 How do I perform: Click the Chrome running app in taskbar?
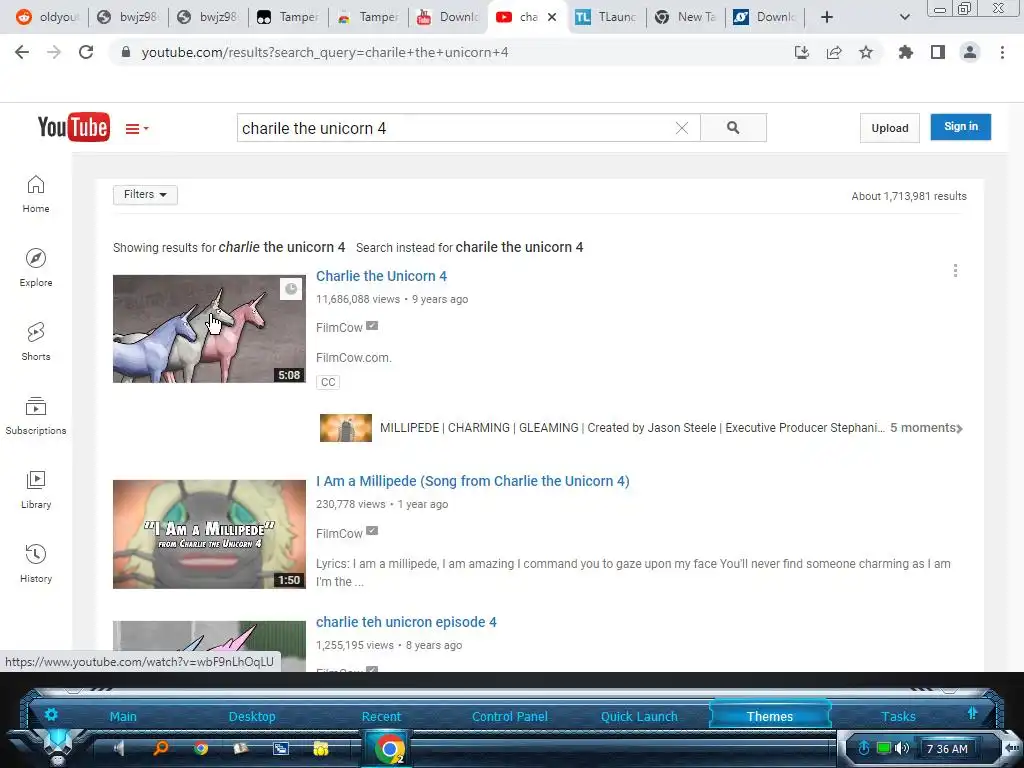[389, 748]
